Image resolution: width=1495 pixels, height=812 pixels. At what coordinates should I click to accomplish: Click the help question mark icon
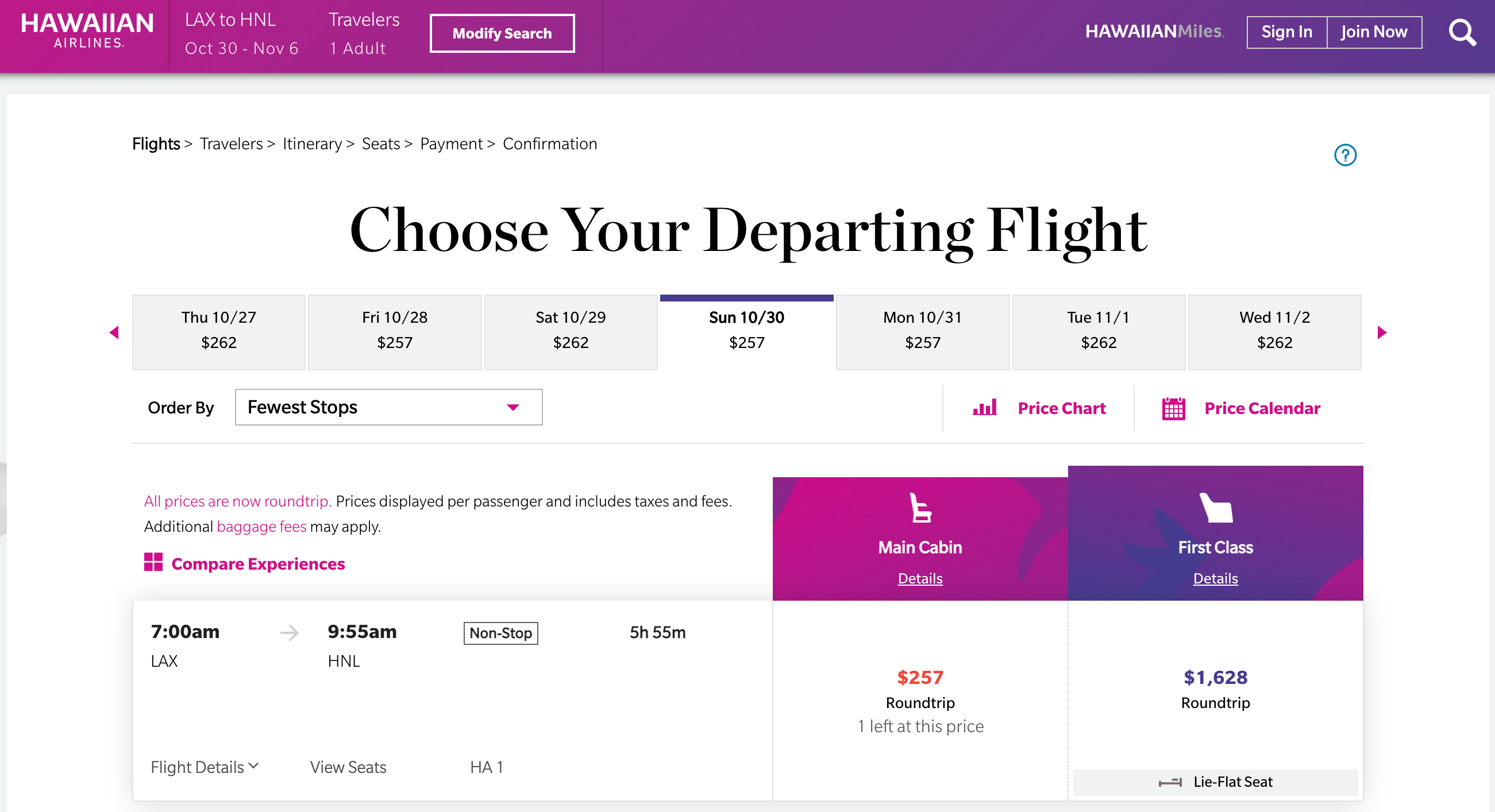pyautogui.click(x=1344, y=155)
